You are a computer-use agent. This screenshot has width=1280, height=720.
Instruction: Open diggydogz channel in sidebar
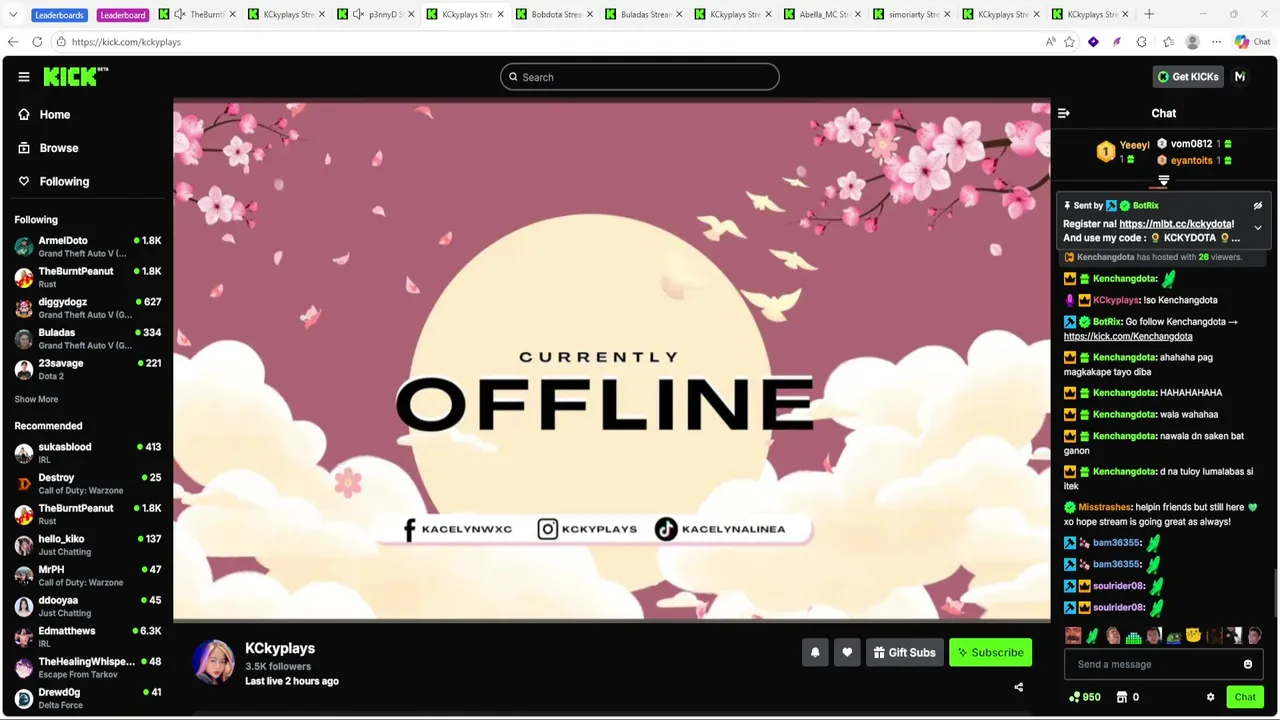pos(88,307)
